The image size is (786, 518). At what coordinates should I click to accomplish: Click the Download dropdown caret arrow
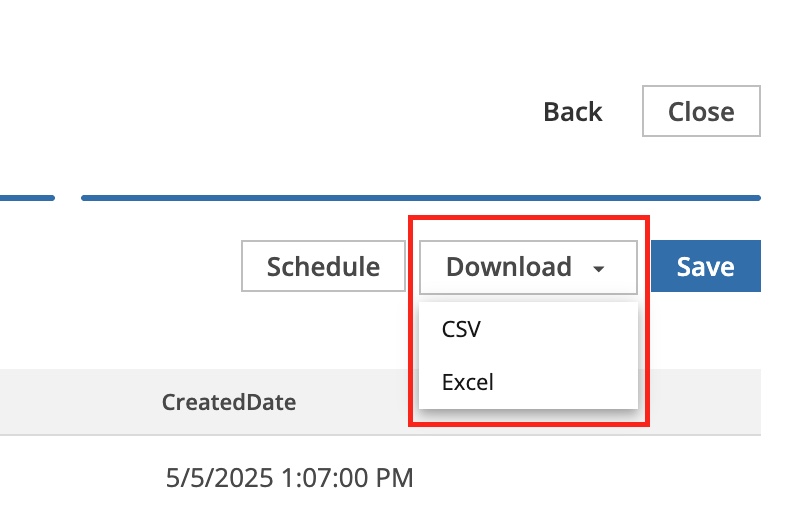599,268
